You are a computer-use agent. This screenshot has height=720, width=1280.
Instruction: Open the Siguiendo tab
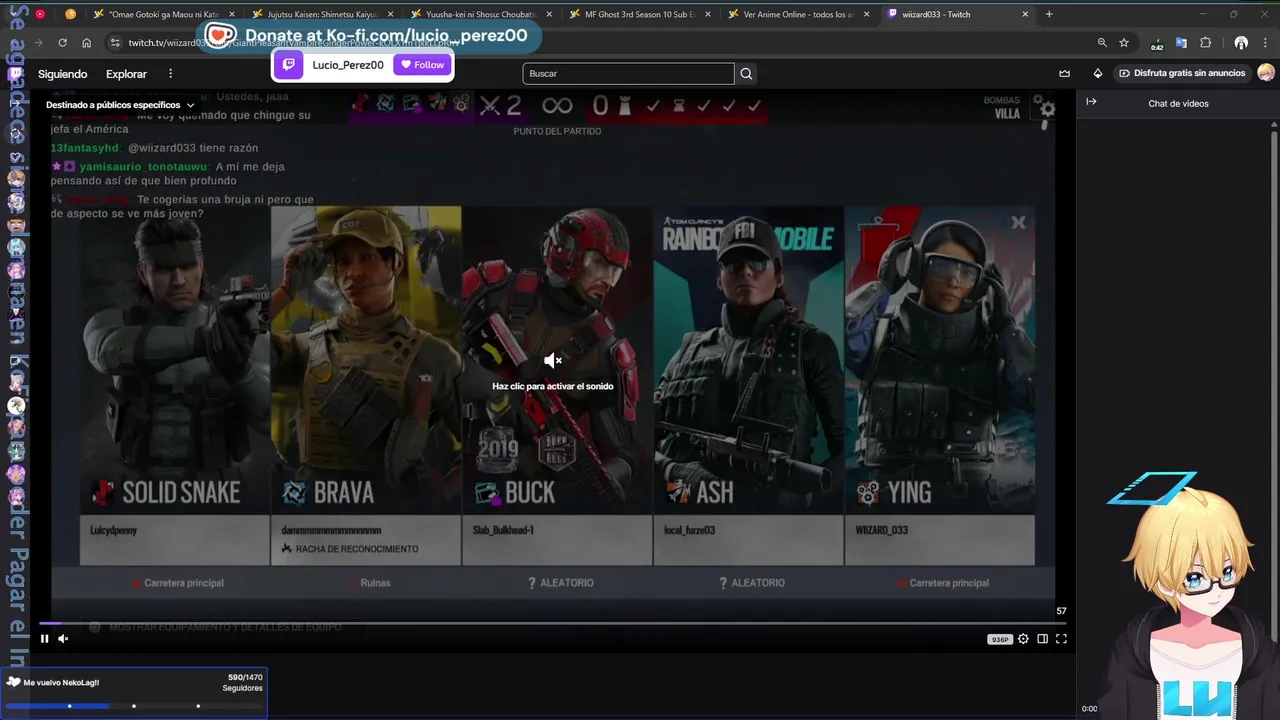coord(63,74)
